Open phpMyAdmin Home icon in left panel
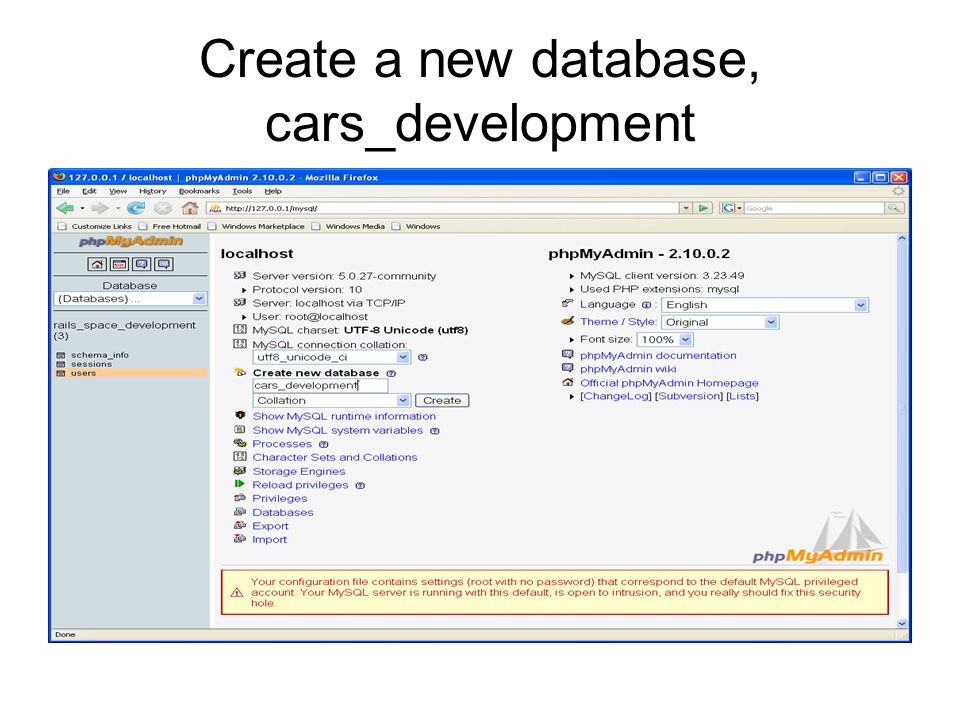The width and height of the screenshot is (960, 720). click(x=97, y=264)
